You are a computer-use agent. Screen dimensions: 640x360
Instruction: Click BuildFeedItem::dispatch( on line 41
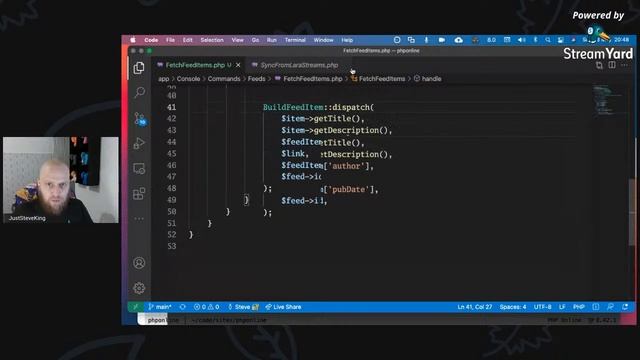click(x=318, y=107)
